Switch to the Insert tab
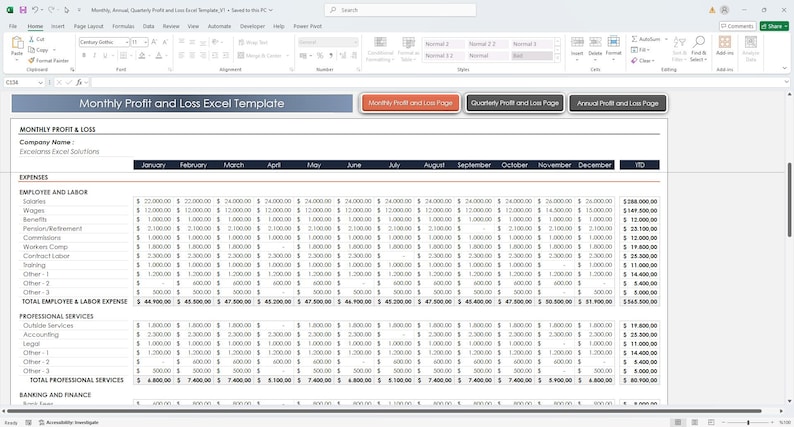This screenshot has height=427, width=794. (x=58, y=26)
